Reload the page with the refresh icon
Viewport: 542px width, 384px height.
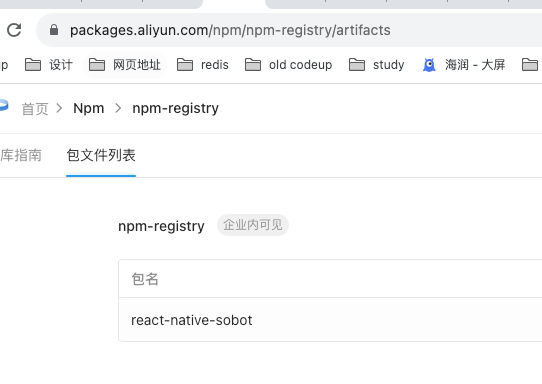click(x=14, y=30)
